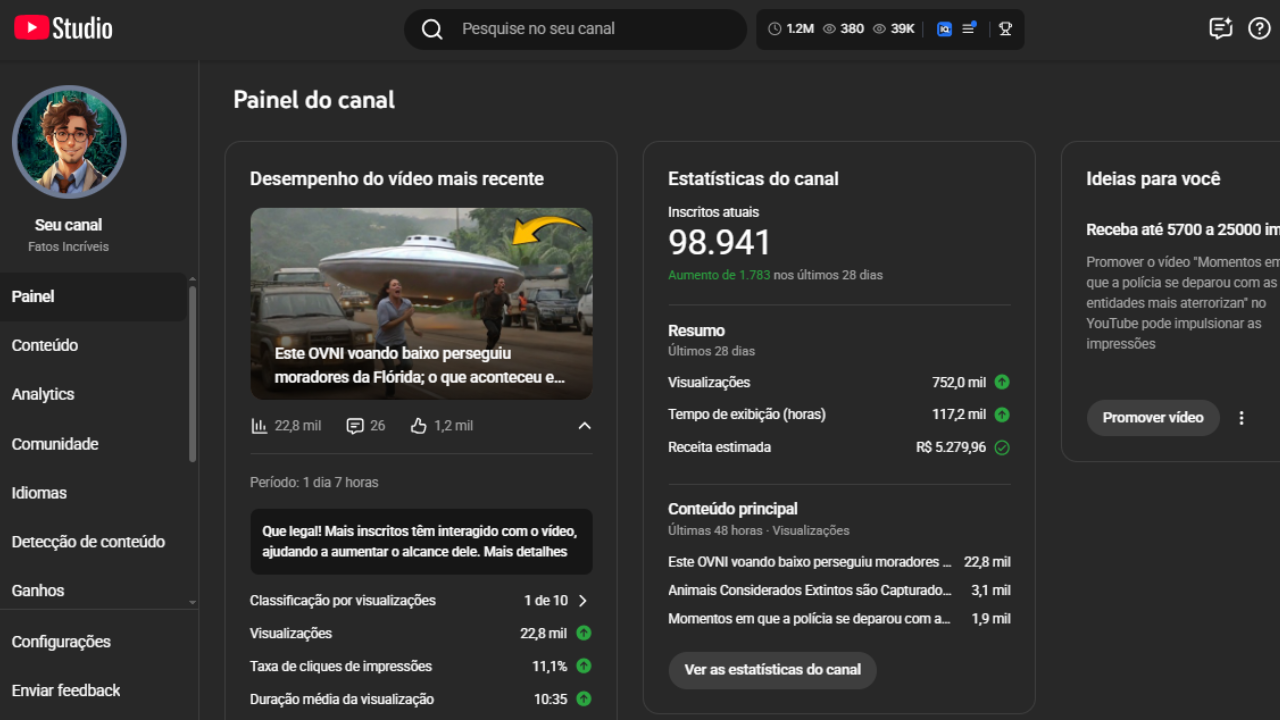The image size is (1280, 720).
Task: Click the trophy icon in the top bar
Action: click(1005, 29)
